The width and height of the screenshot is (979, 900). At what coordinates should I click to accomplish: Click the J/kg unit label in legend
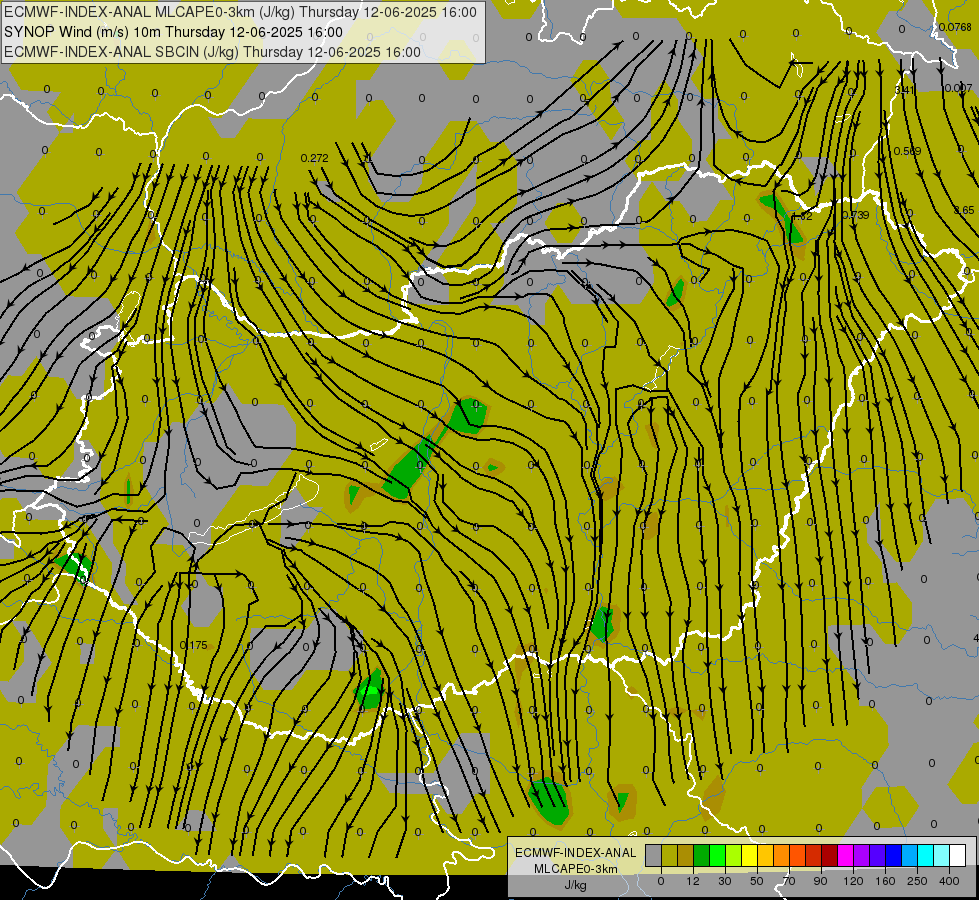click(576, 885)
